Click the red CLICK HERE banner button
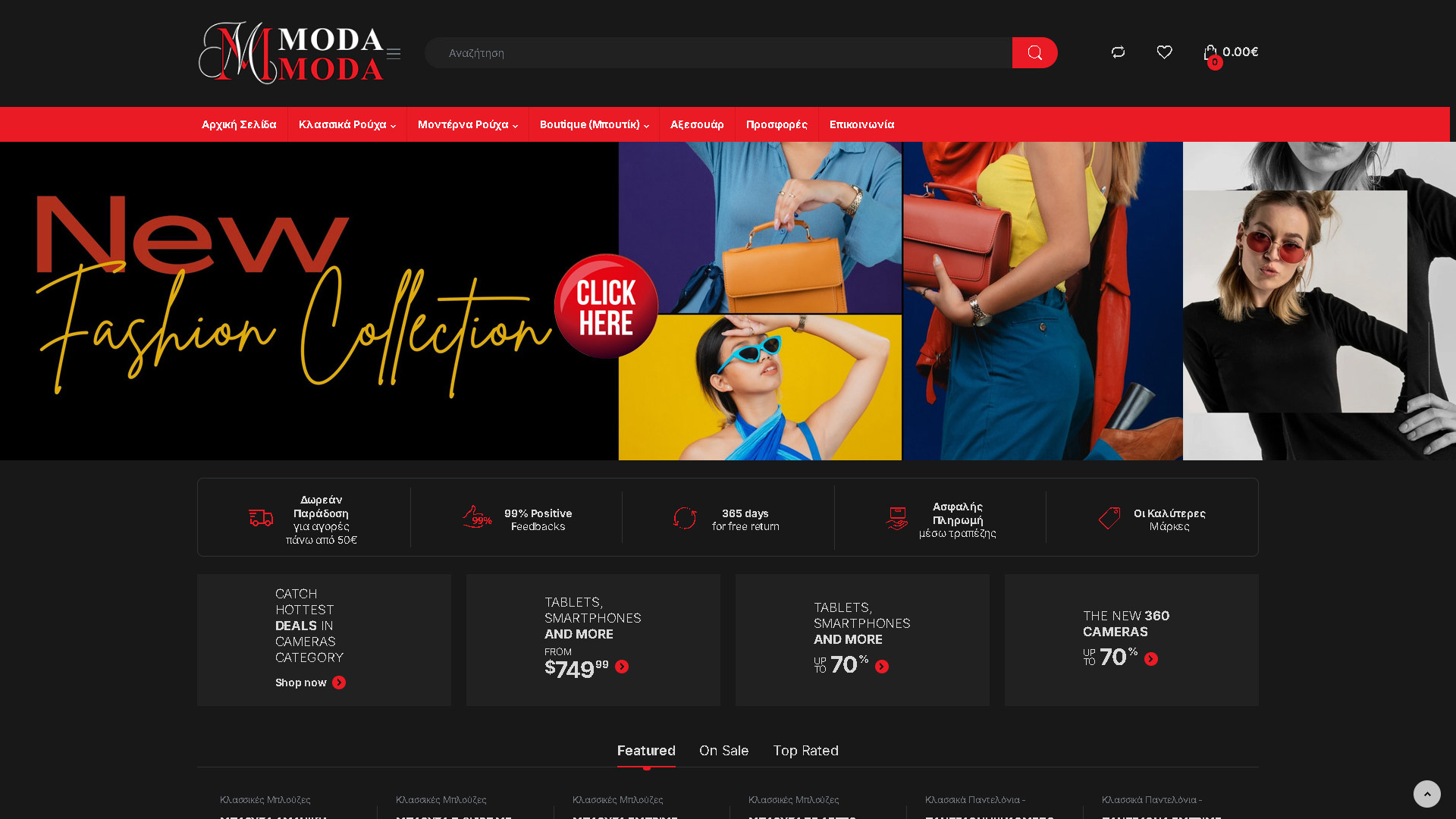This screenshot has height=819, width=1456. click(606, 306)
